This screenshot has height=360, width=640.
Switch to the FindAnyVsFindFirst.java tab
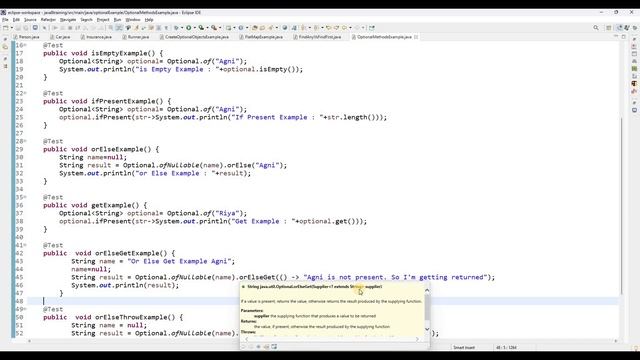tap(317, 37)
